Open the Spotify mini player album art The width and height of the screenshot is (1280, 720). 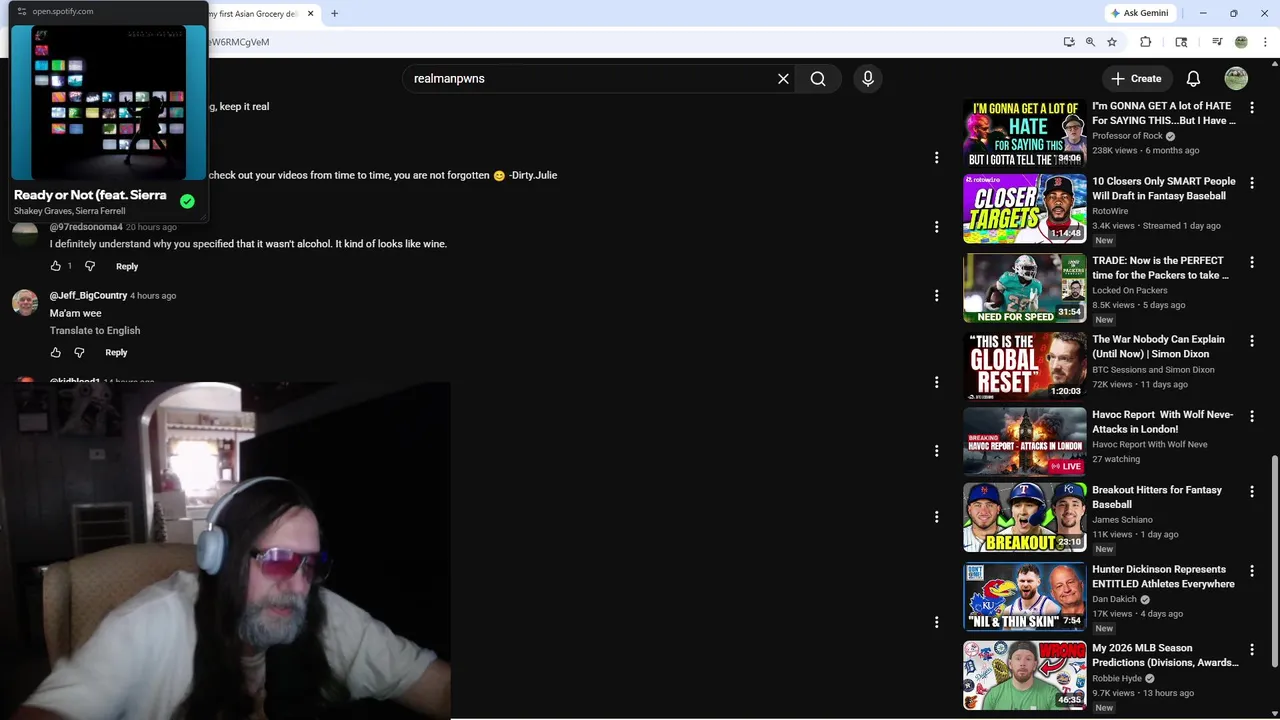(108, 102)
